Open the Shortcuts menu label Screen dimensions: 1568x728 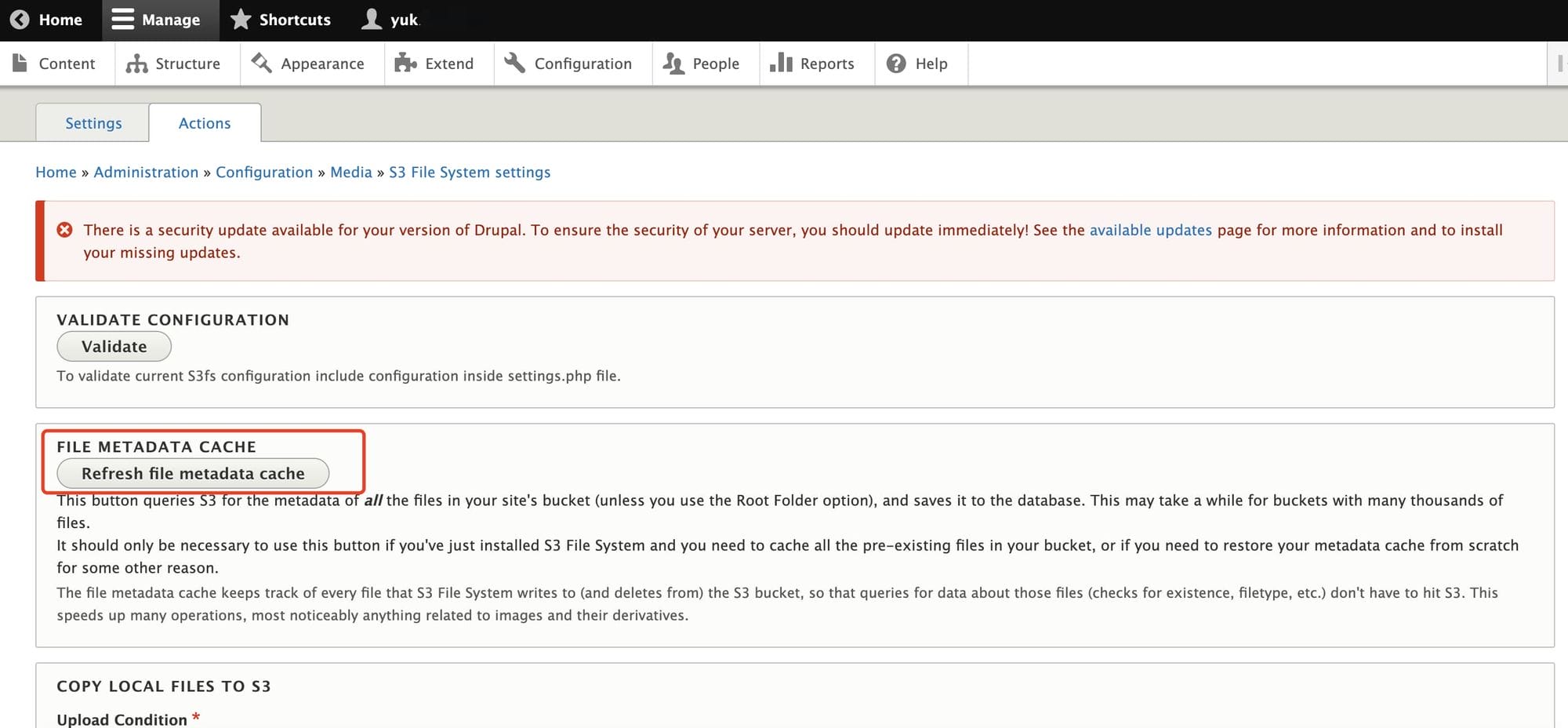[295, 20]
